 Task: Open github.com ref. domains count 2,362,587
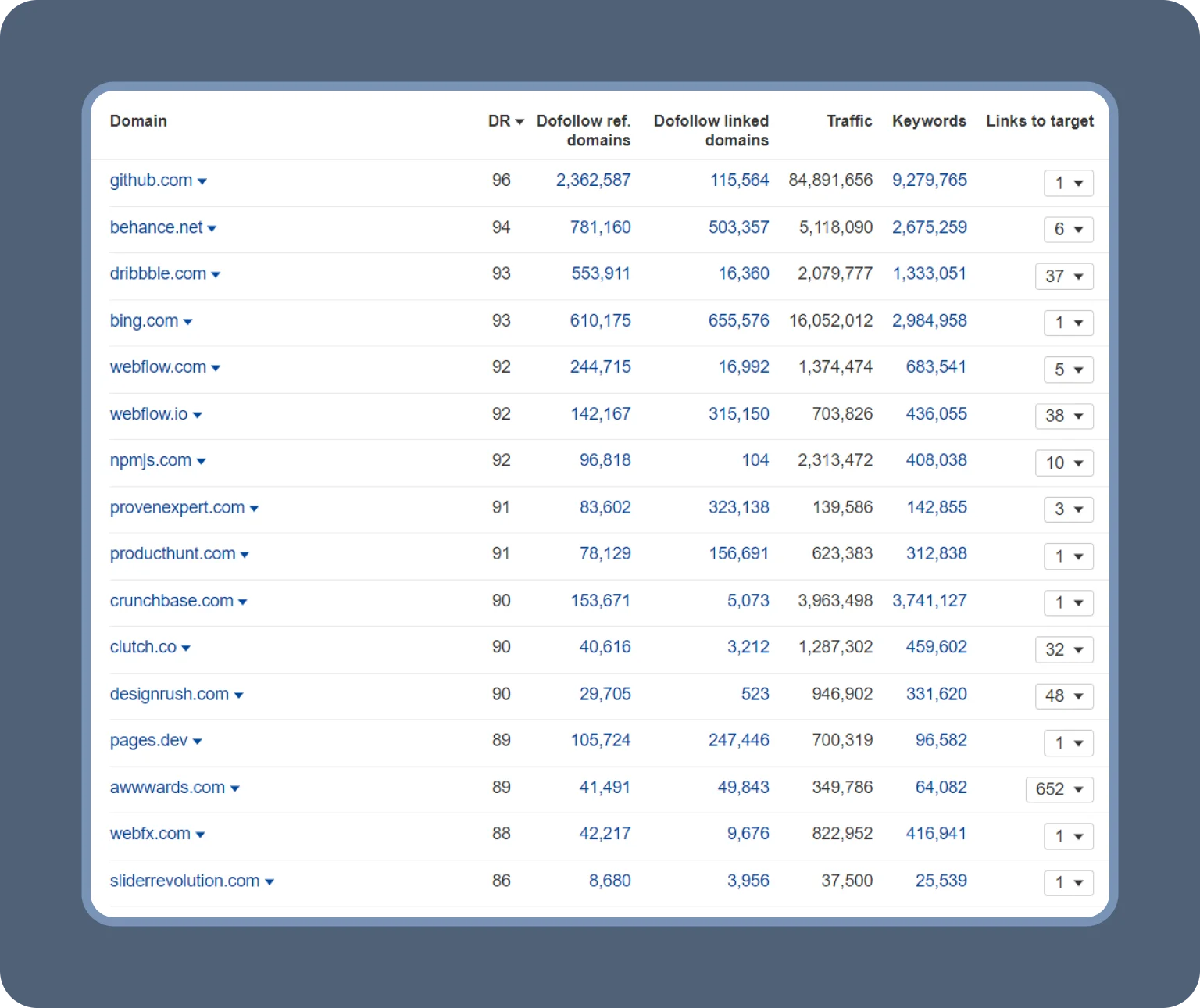[593, 181]
